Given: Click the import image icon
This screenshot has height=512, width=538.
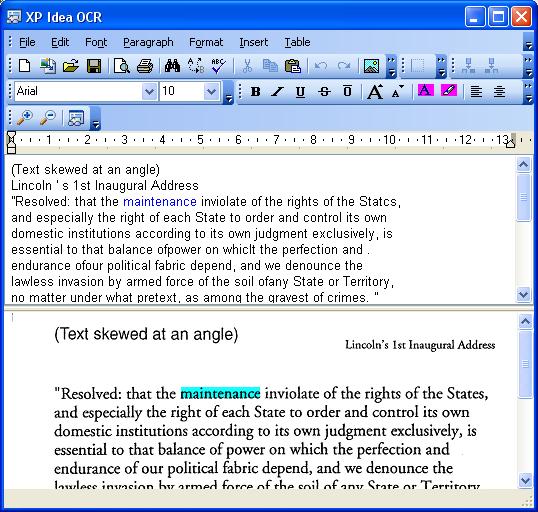Looking at the screenshot, I should (x=48, y=65).
